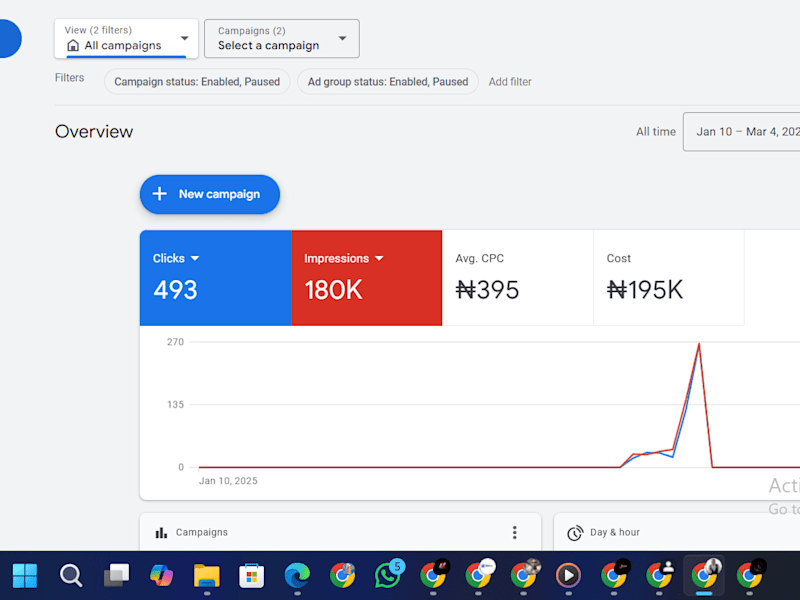Screen dimensions: 800x600
Task: Open the Jan 10 – Mar 4 date range picker
Action: pyautogui.click(x=741, y=132)
